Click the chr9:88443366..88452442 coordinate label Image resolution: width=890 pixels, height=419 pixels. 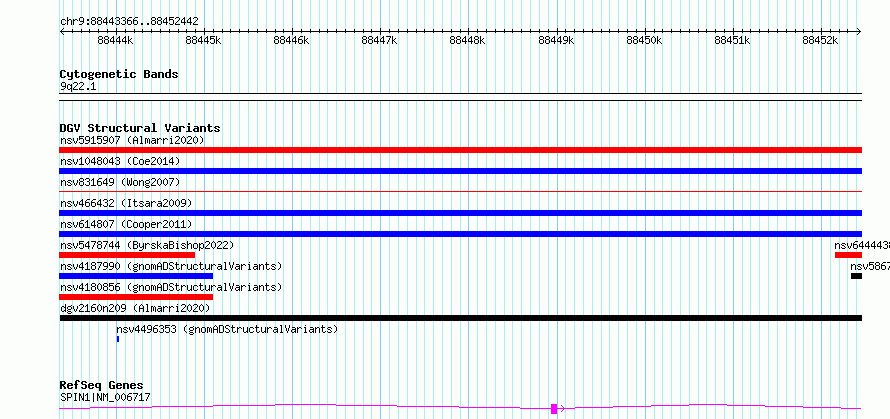(x=129, y=22)
